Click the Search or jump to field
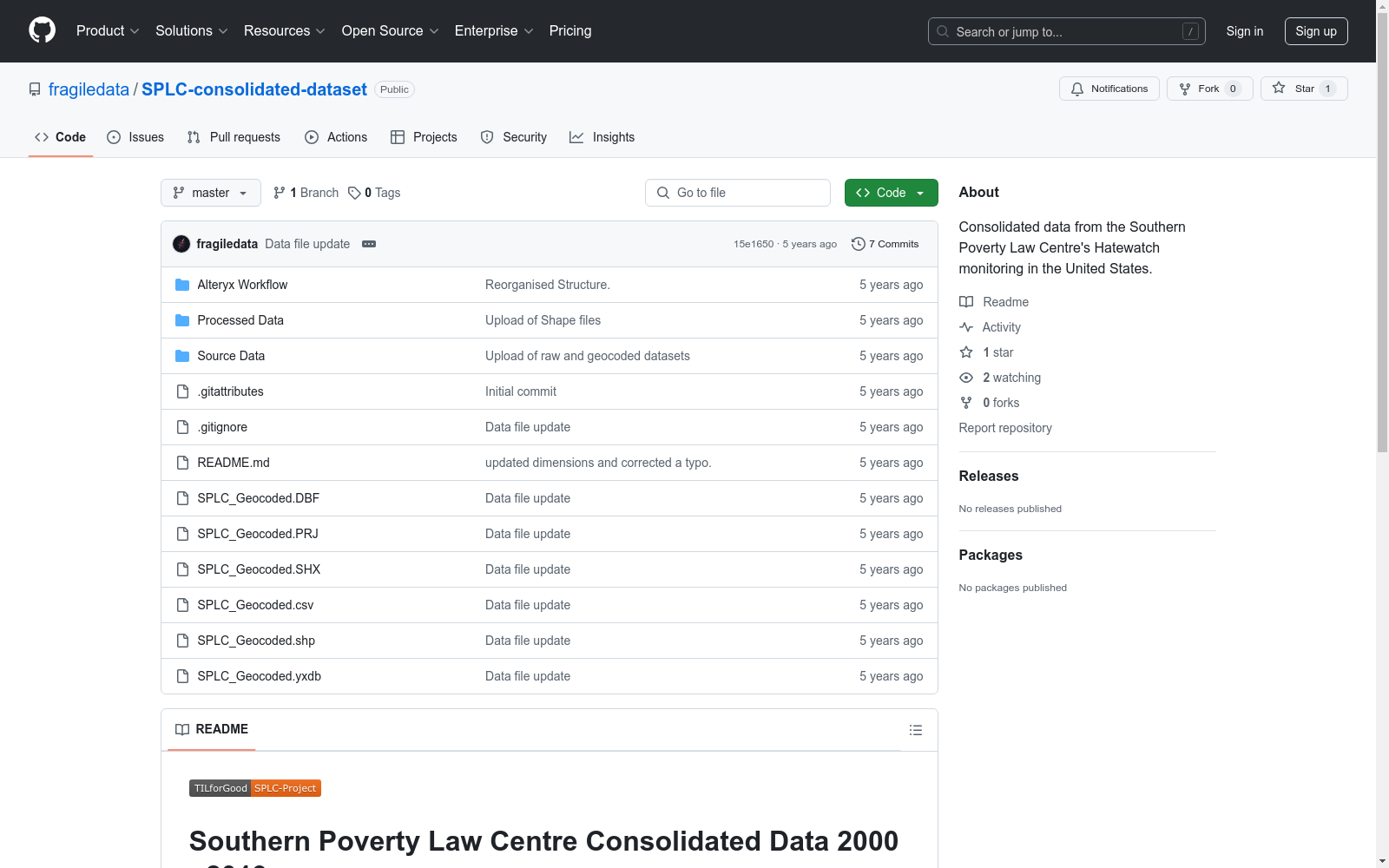The width and height of the screenshot is (1389, 868). click(1067, 31)
